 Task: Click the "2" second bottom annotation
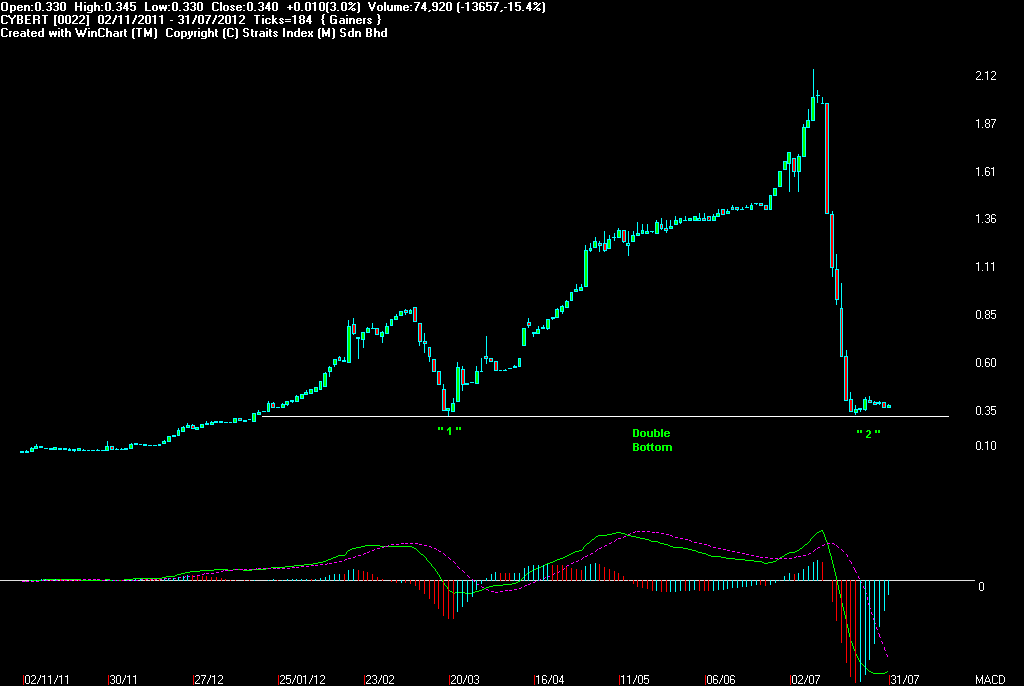pos(868,434)
